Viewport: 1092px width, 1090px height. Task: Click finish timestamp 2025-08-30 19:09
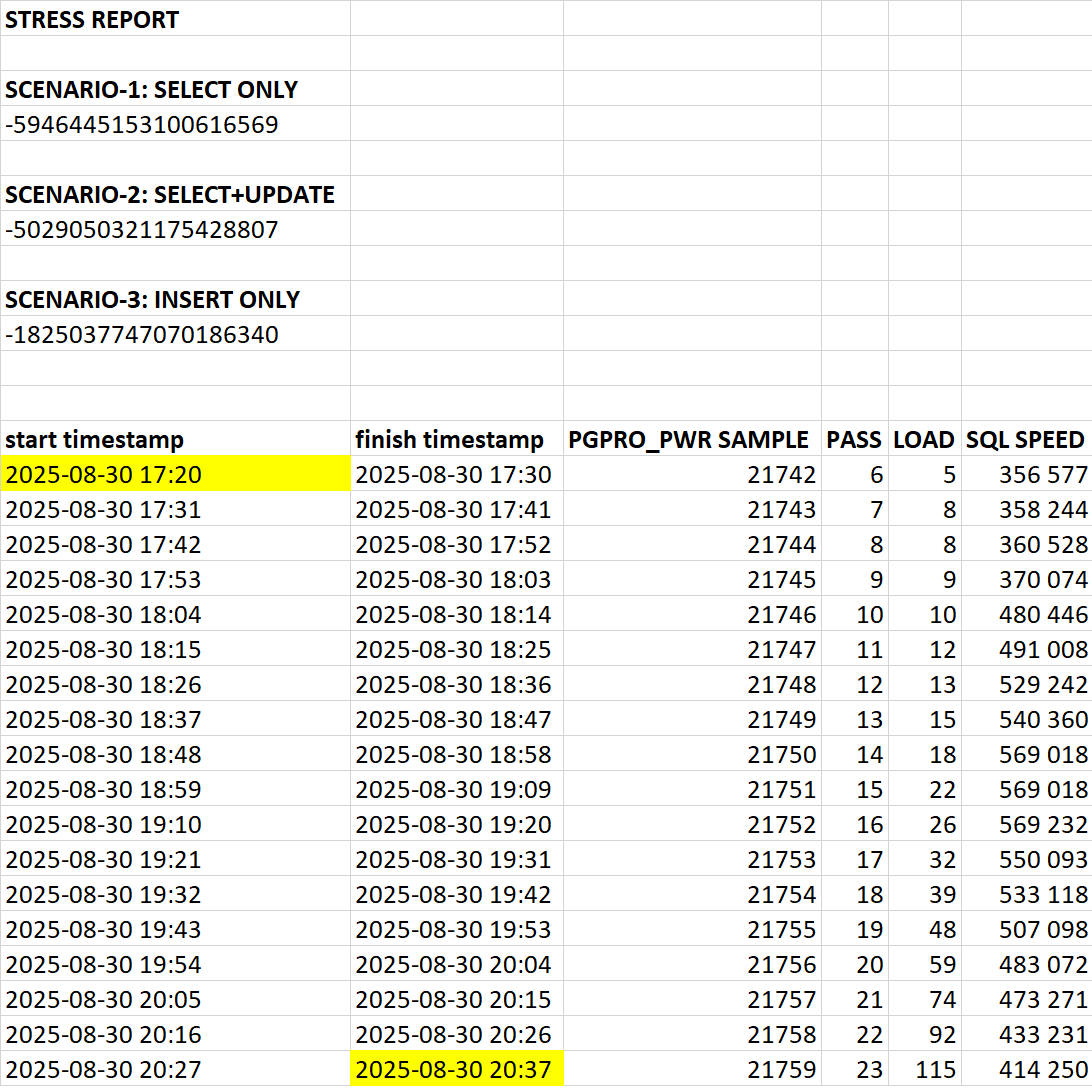(x=457, y=789)
